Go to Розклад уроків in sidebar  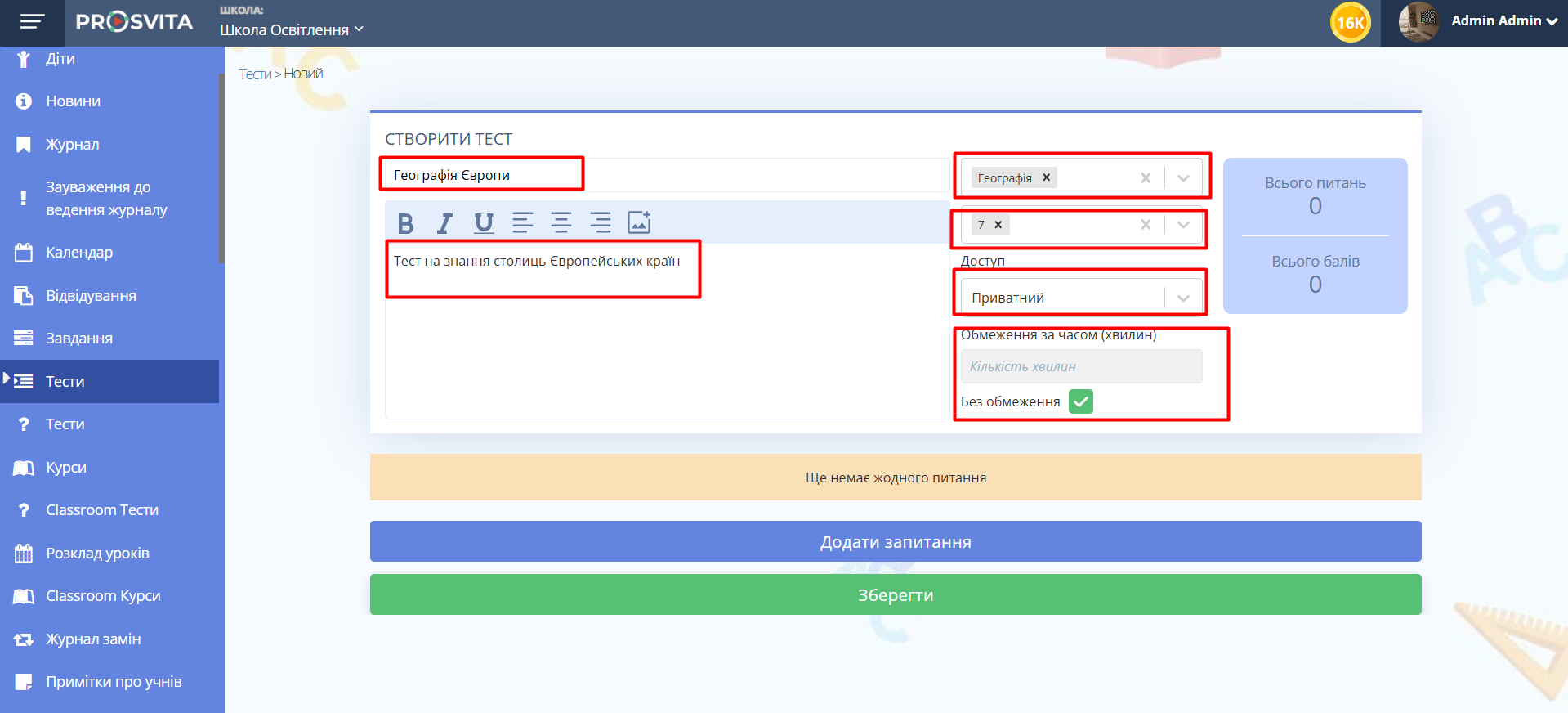pos(97,554)
